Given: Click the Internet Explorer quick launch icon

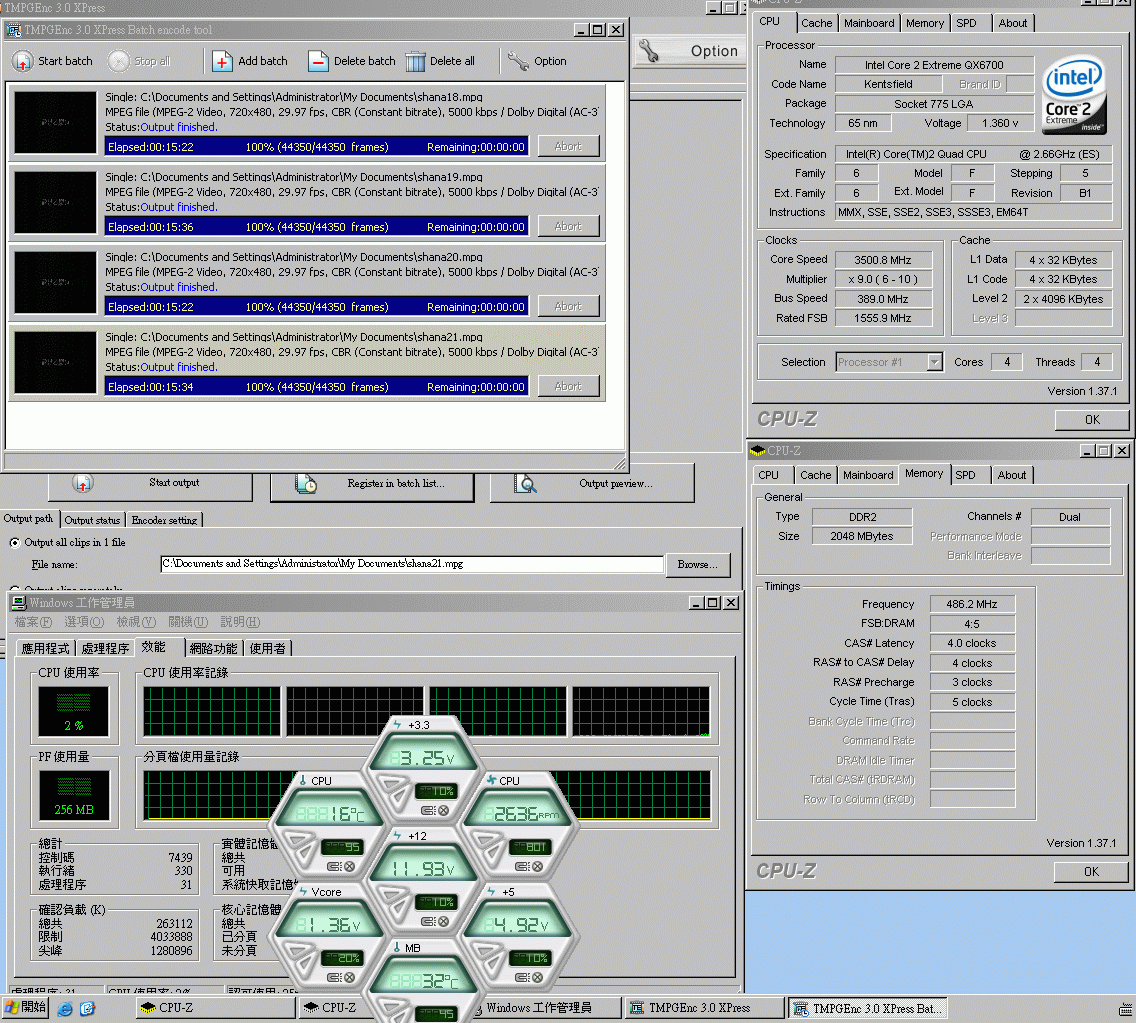Looking at the screenshot, I should 64,1008.
